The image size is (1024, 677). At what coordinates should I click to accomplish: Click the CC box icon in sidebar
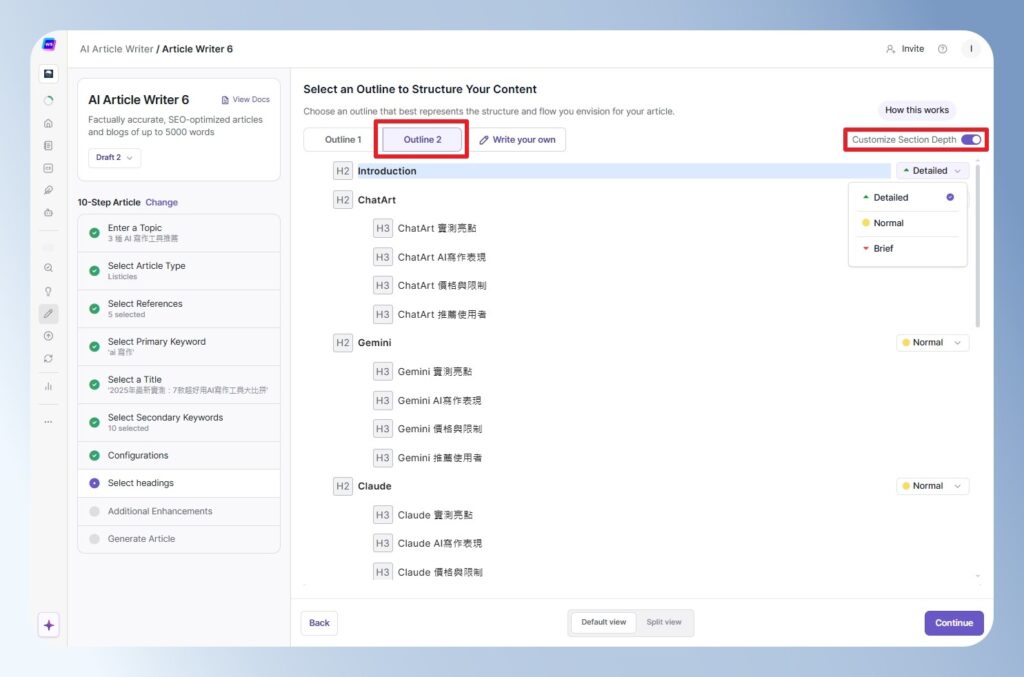[48, 168]
